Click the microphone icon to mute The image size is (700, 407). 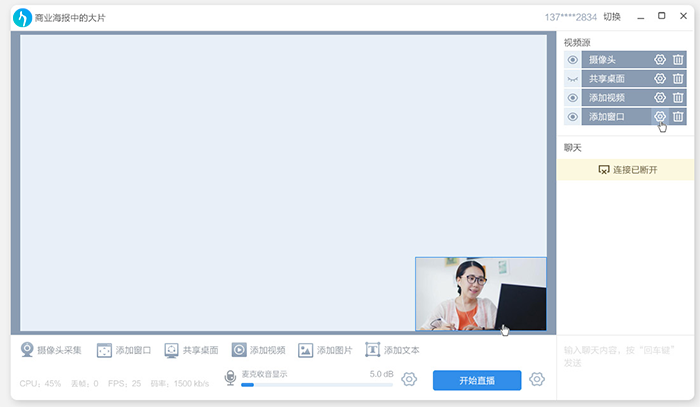230,379
